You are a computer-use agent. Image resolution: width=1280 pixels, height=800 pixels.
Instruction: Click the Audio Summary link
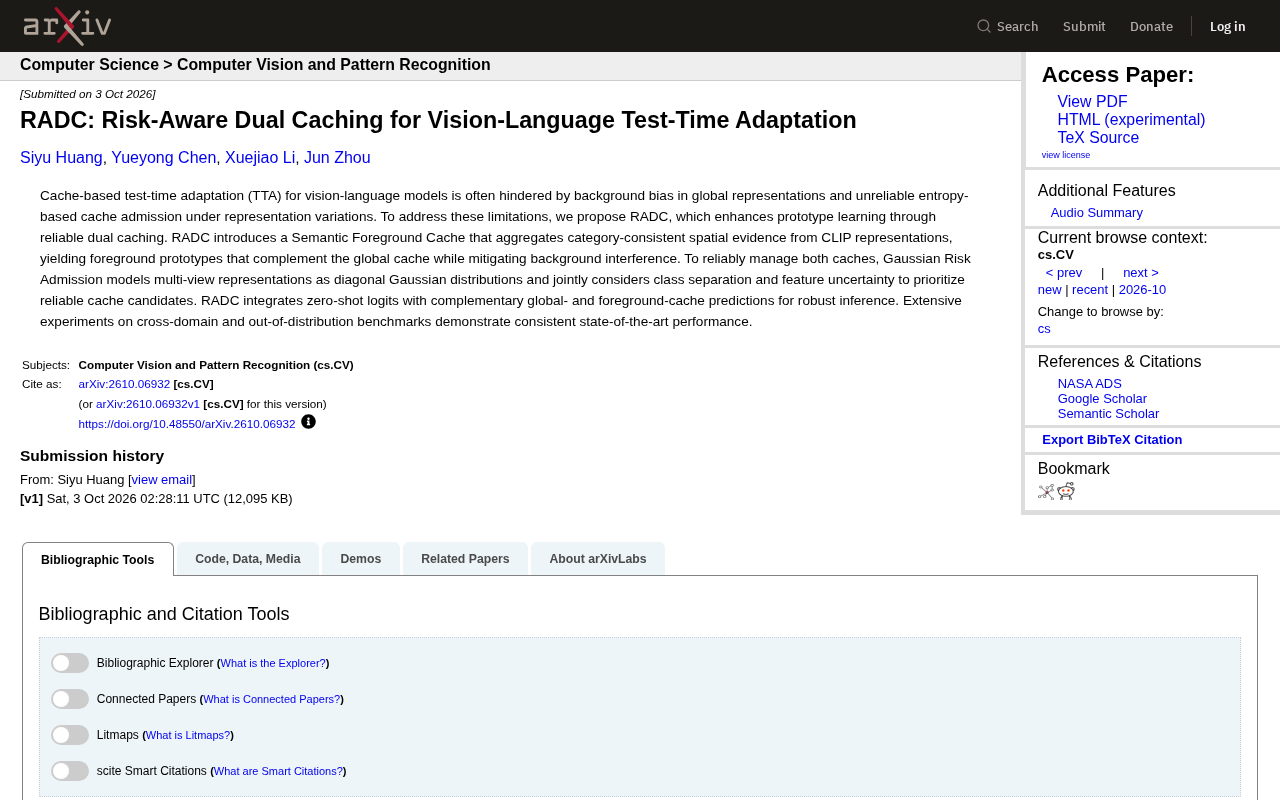tap(1097, 213)
